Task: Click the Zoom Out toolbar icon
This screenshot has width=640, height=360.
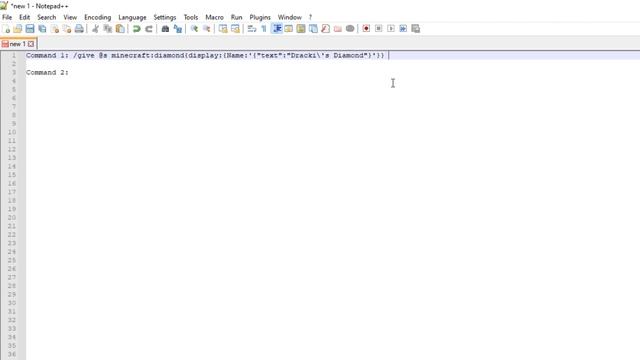Action: (207, 29)
